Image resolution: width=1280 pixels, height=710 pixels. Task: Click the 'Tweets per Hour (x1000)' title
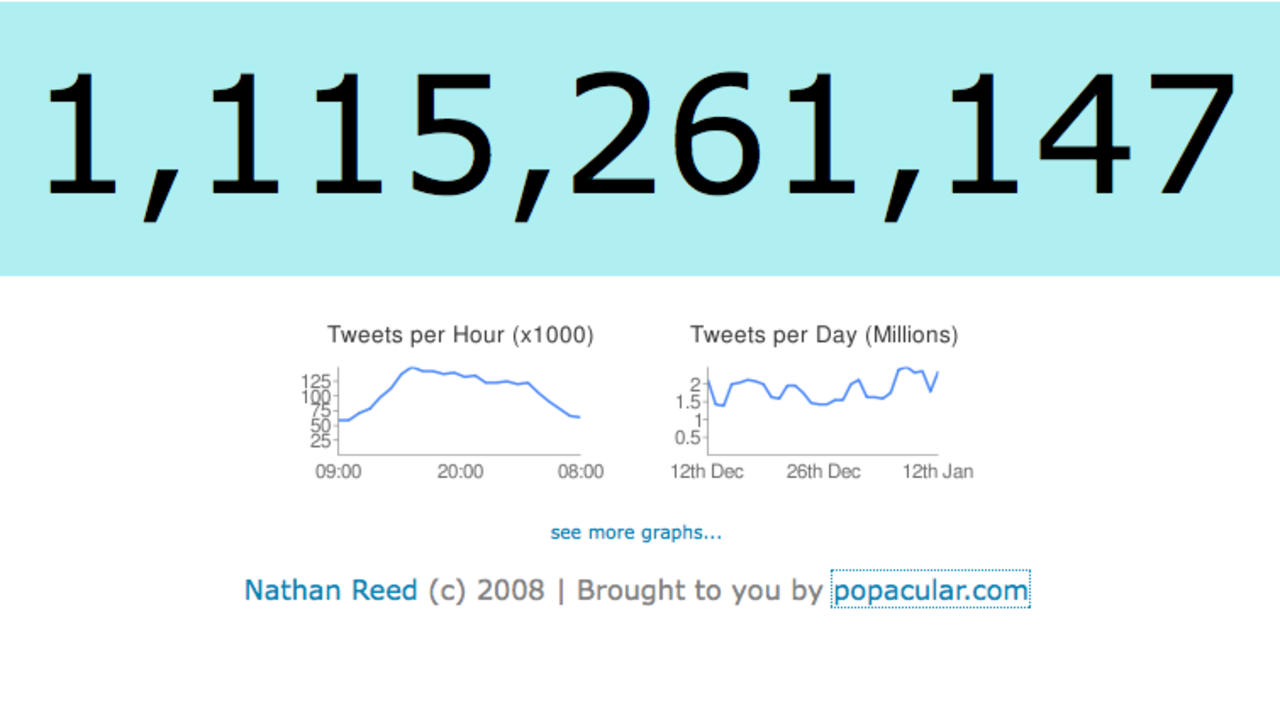click(x=460, y=336)
